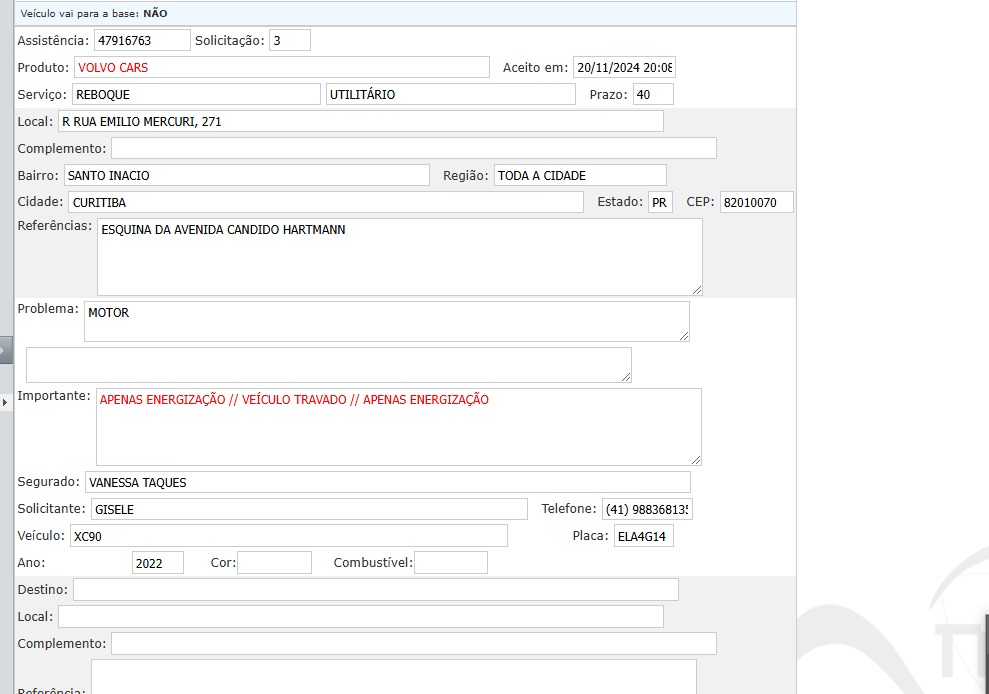989x694 pixels.
Task: Click the destination Local empty field
Action: point(361,617)
